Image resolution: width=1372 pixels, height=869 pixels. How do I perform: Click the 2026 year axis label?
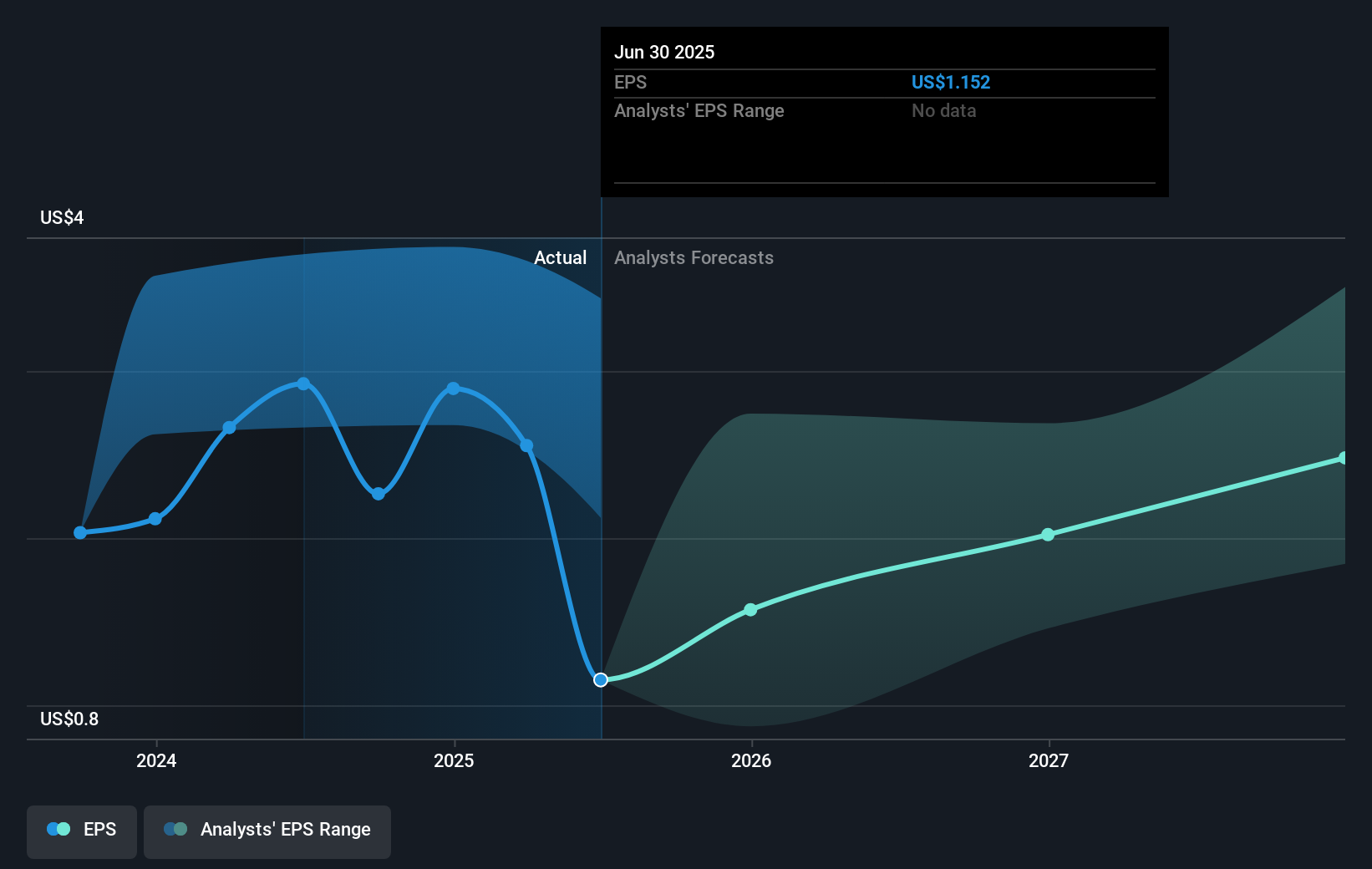pyautogui.click(x=750, y=761)
